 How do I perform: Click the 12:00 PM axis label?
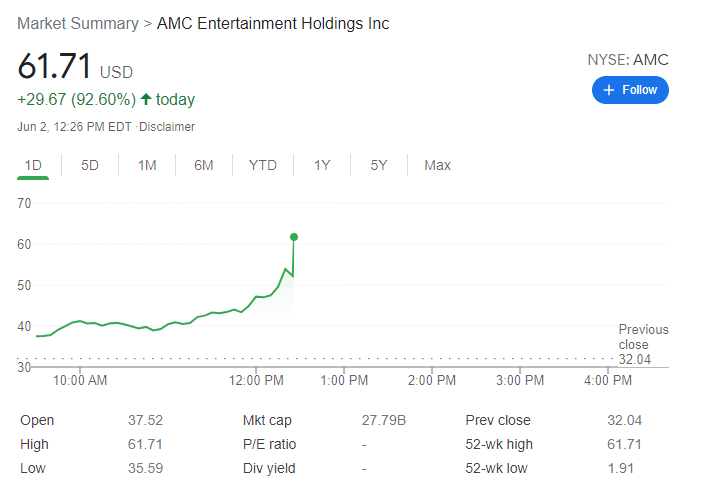click(x=258, y=380)
